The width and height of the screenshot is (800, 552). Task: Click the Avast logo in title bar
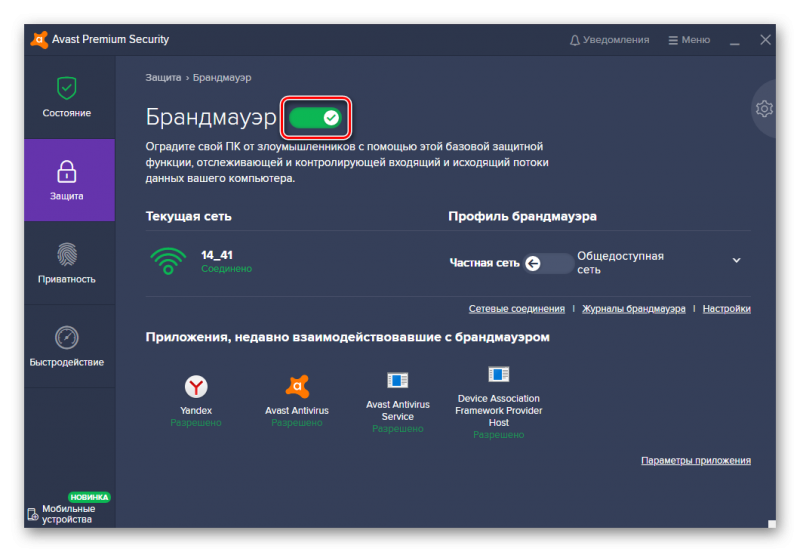point(39,39)
